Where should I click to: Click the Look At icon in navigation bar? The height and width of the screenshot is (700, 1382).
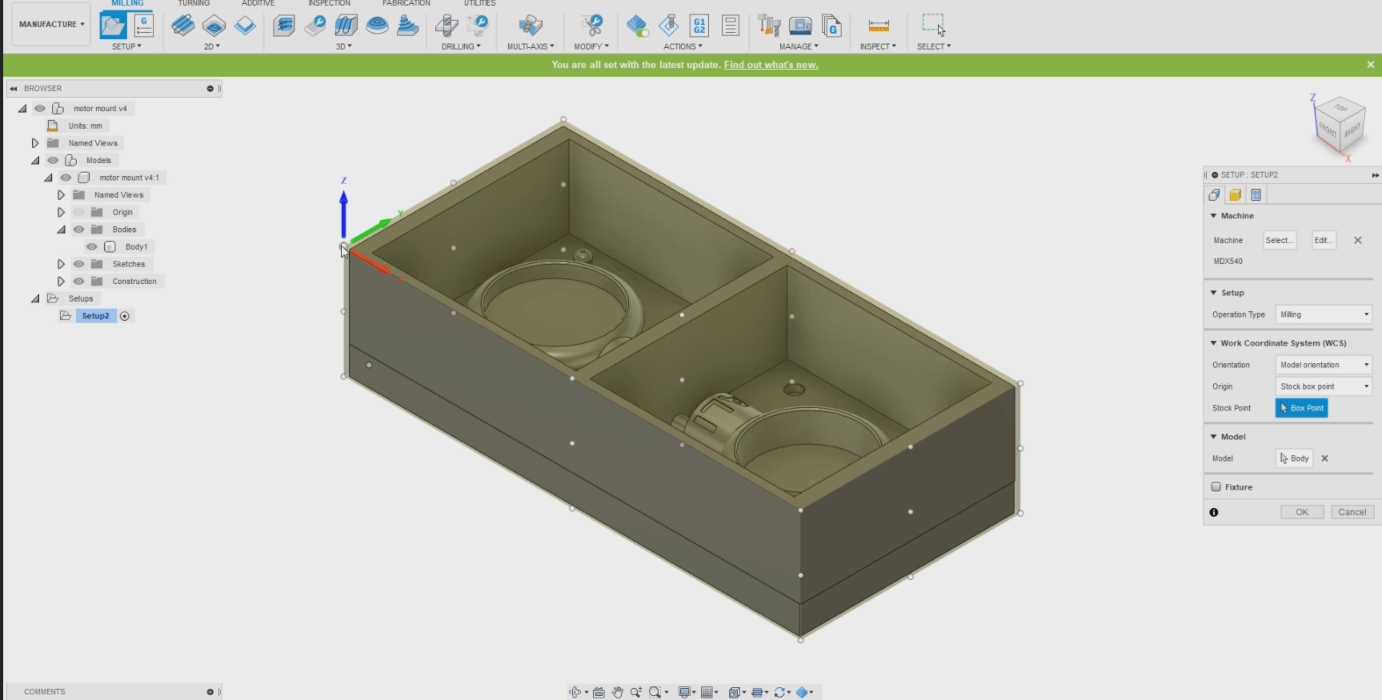[x=598, y=692]
